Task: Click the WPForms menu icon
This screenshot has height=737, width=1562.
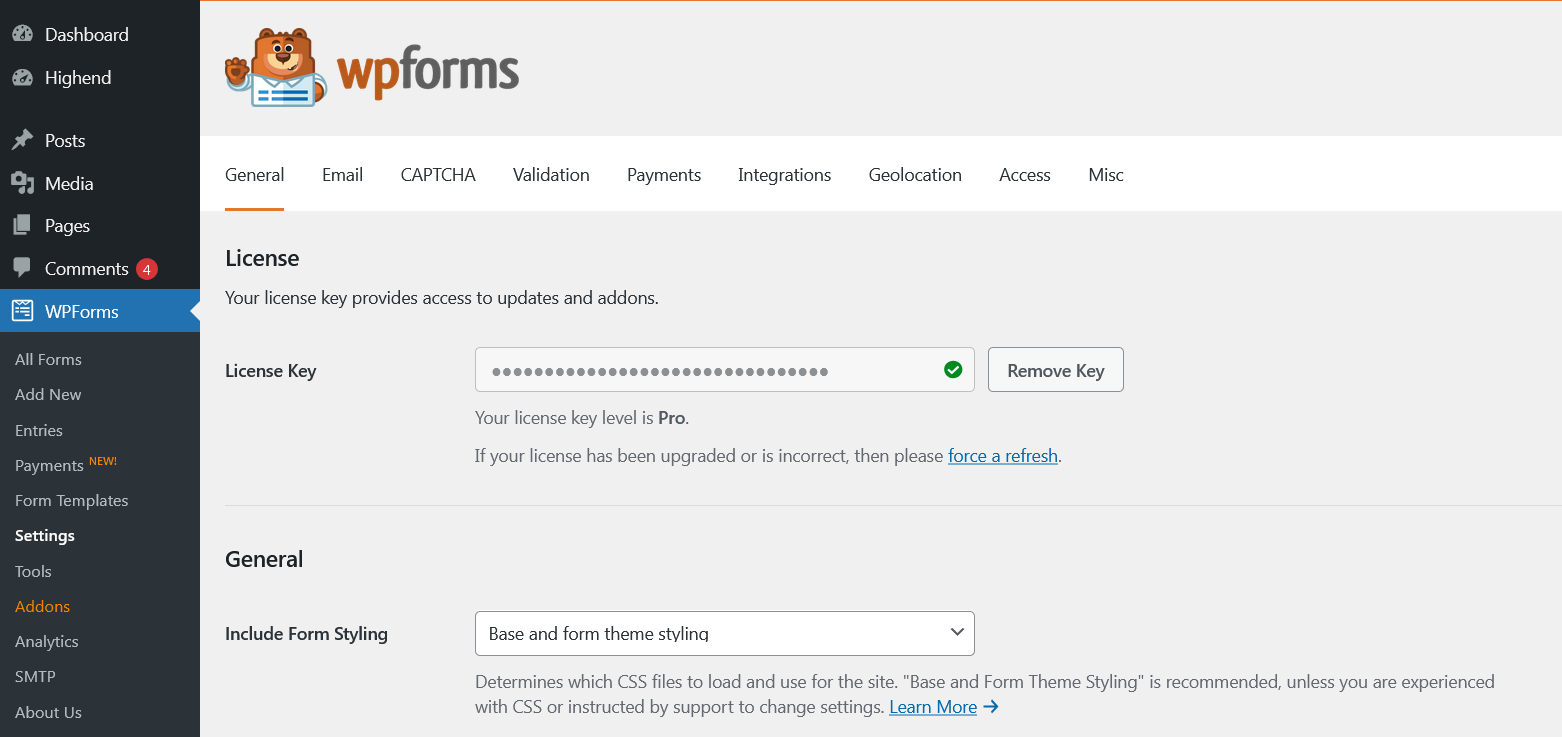Action: [x=22, y=311]
